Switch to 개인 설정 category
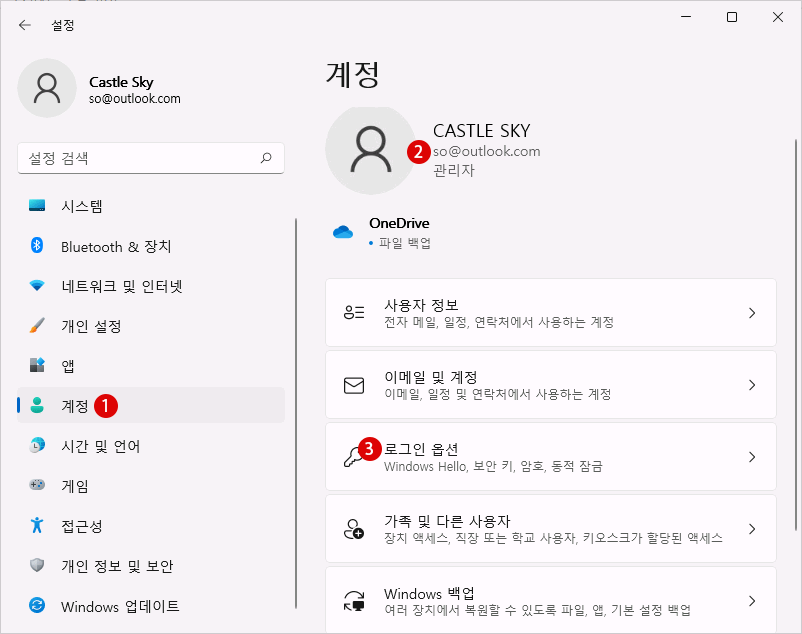Screen dimensions: 802x634 coord(151,326)
